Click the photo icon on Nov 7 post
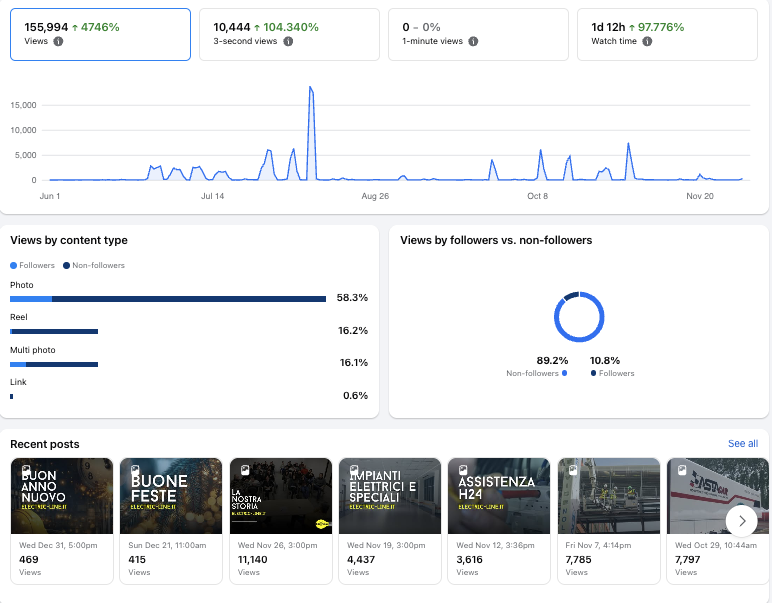Viewport: 772px width, 603px height. [573, 470]
